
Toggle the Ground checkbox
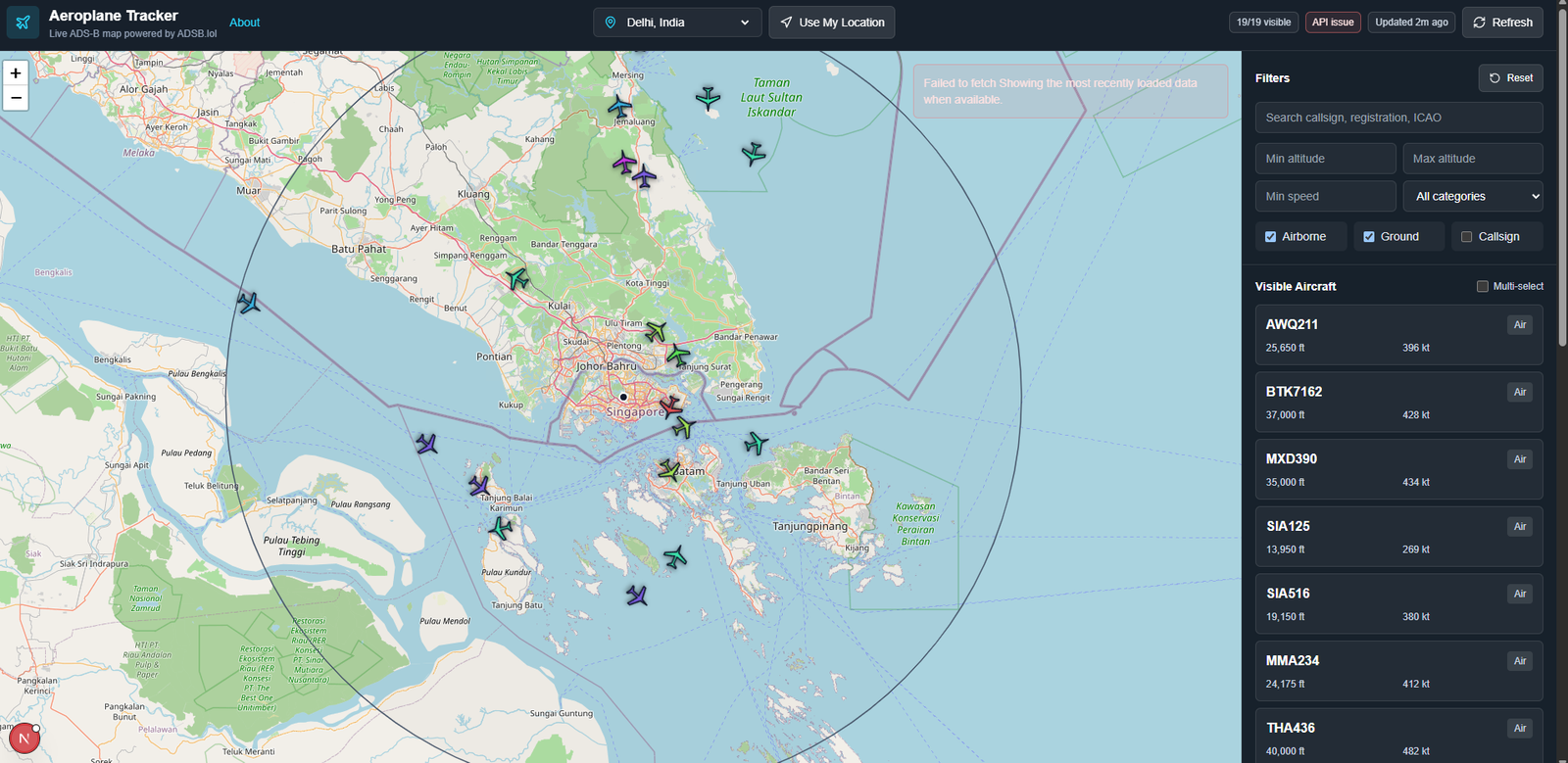(1369, 237)
